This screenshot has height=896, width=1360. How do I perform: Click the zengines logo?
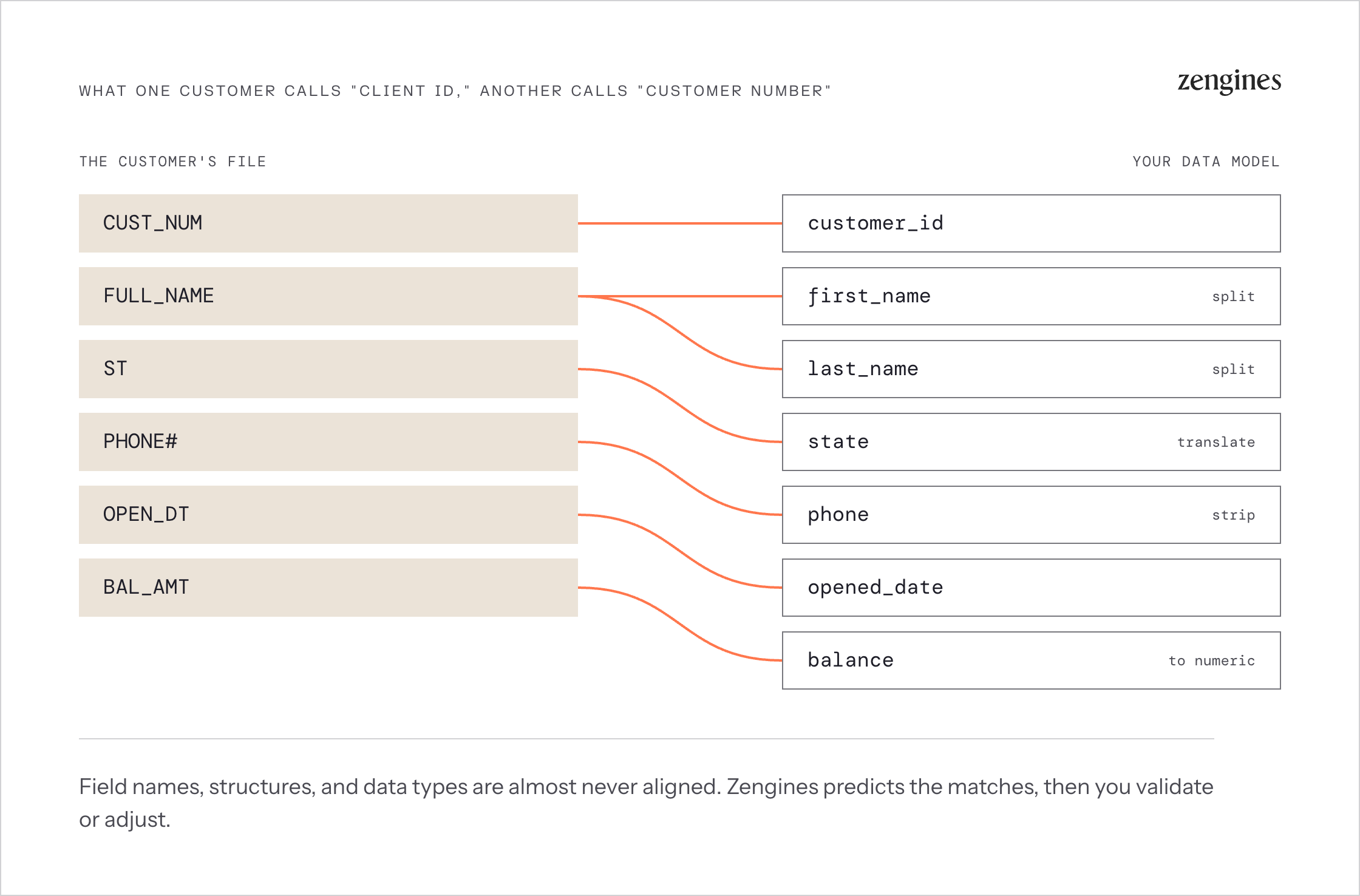[1229, 81]
